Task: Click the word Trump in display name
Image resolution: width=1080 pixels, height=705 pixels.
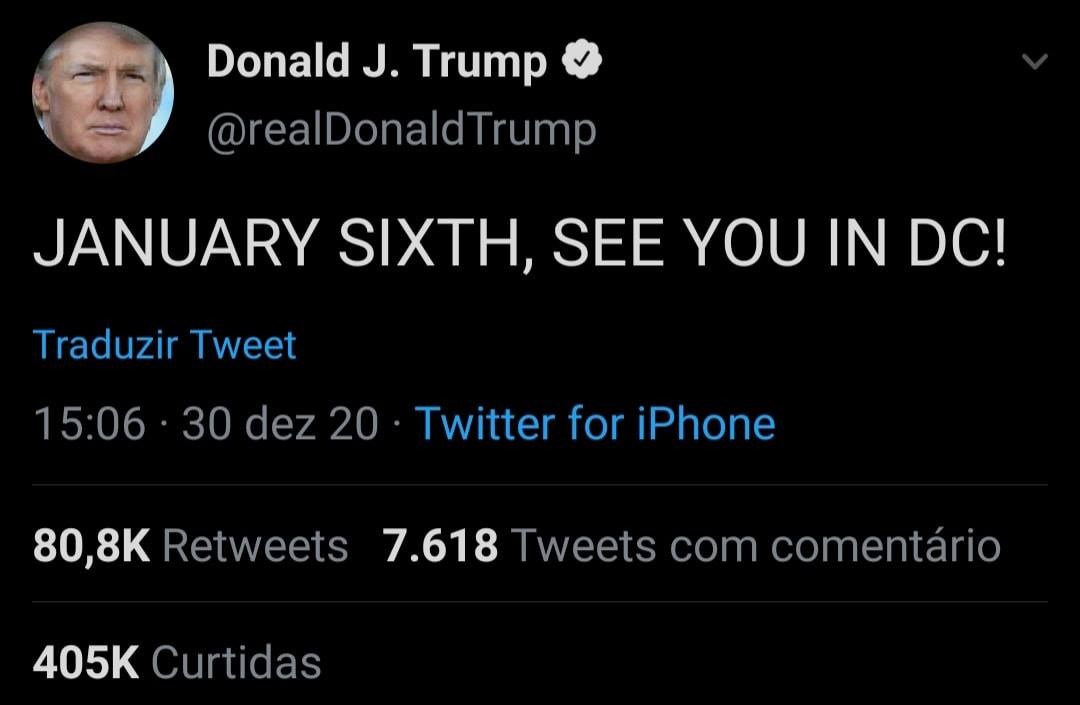Action: (x=479, y=63)
